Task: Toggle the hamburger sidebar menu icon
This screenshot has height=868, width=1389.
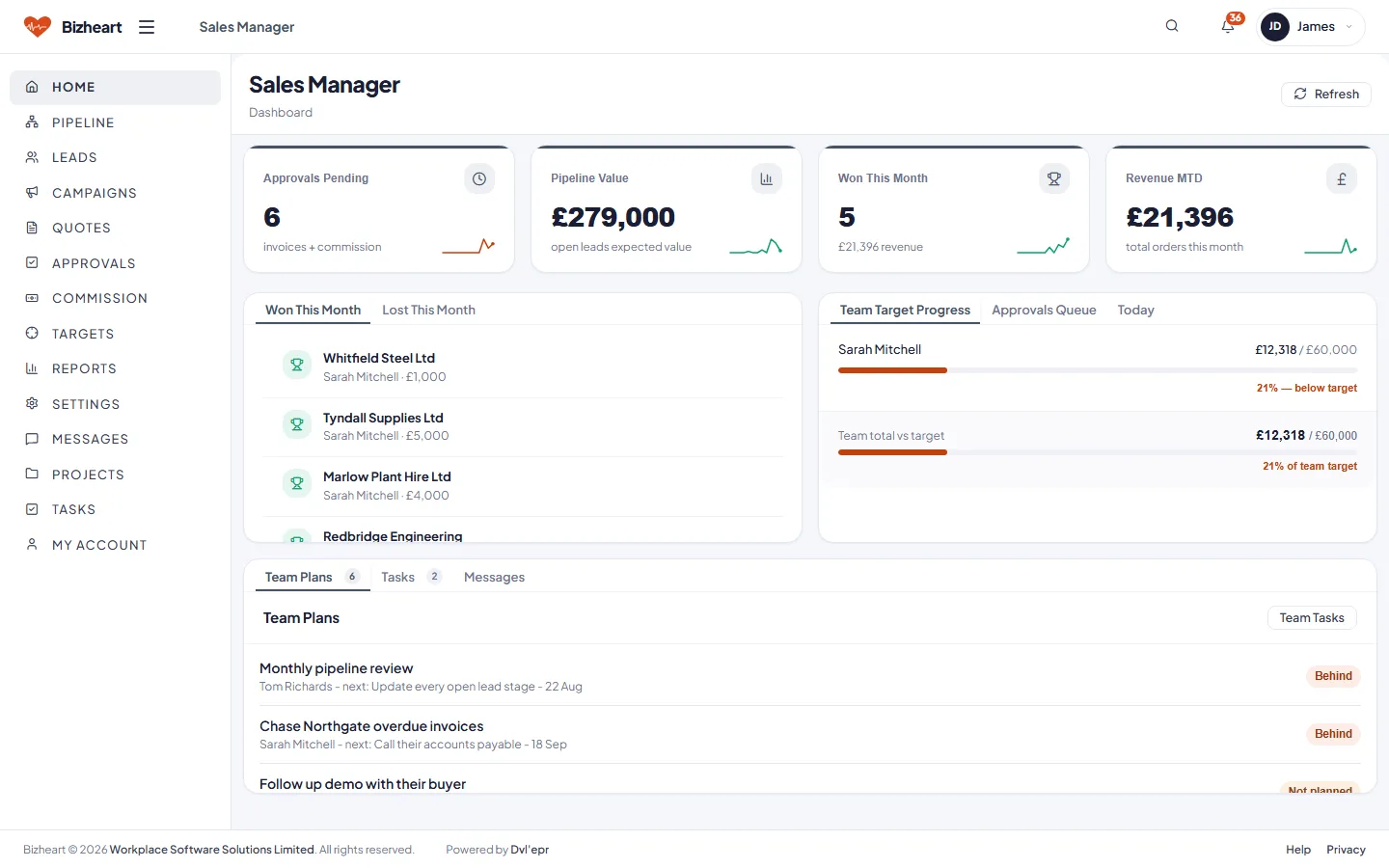Action: click(147, 27)
